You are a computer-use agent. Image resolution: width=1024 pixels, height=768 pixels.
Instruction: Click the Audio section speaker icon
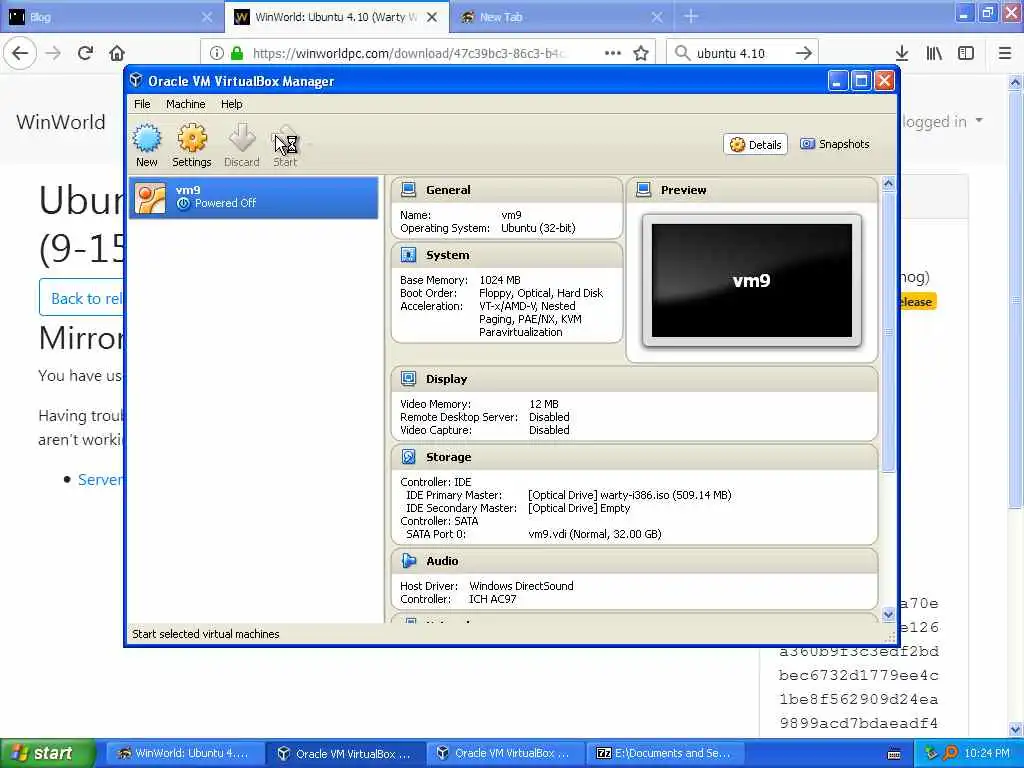coord(409,561)
